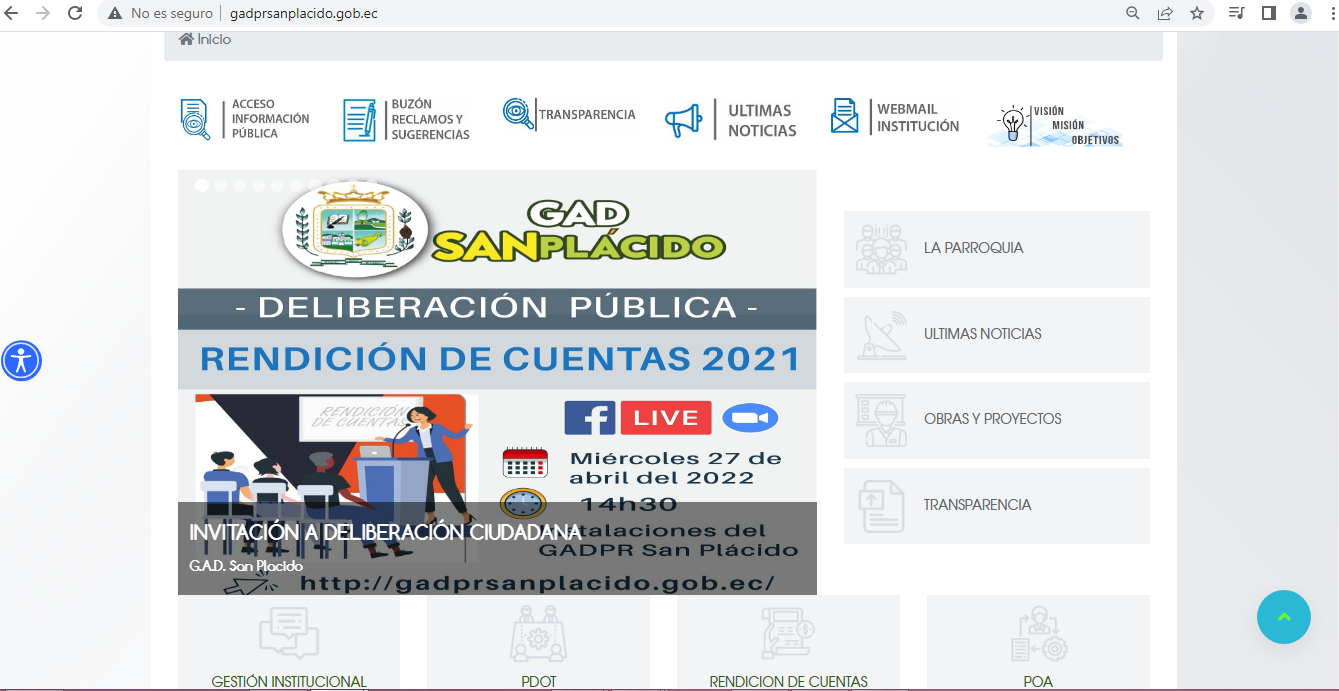Click the PDOT tile

pyautogui.click(x=538, y=645)
